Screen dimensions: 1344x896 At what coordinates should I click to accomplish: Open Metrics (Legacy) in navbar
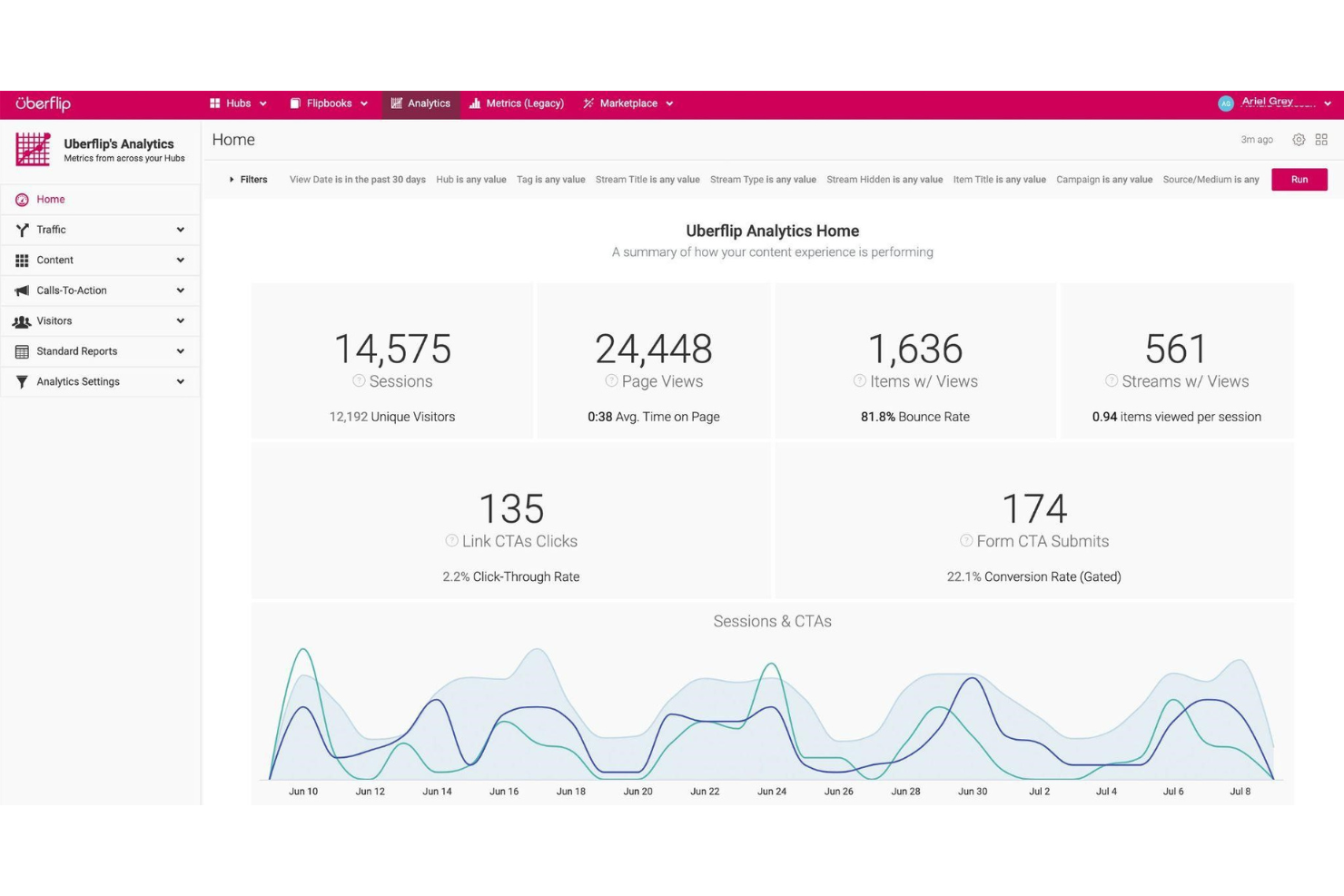[x=517, y=103]
